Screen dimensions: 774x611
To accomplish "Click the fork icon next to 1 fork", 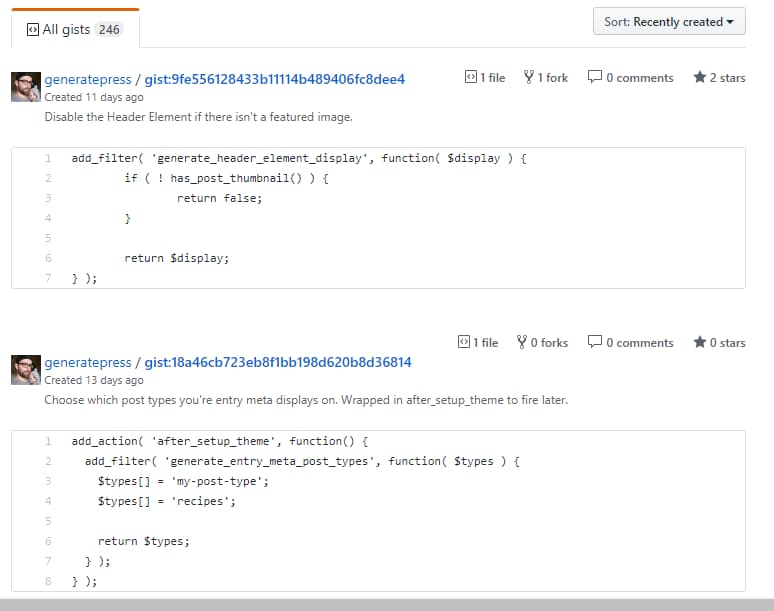I will [x=529, y=77].
